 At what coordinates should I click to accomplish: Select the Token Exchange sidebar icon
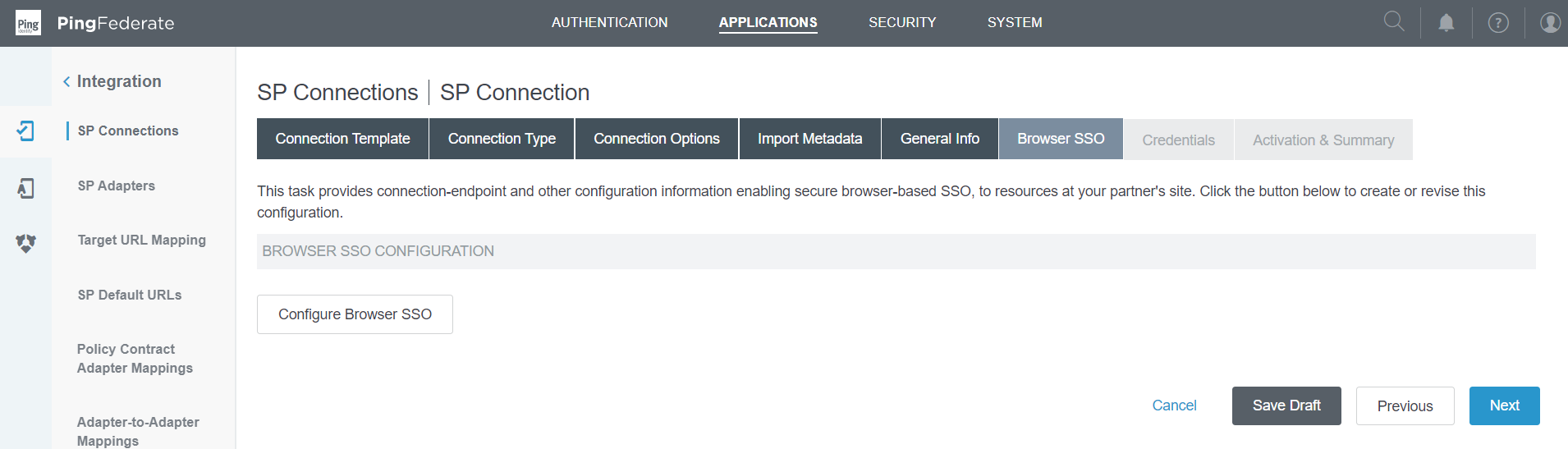click(x=25, y=243)
